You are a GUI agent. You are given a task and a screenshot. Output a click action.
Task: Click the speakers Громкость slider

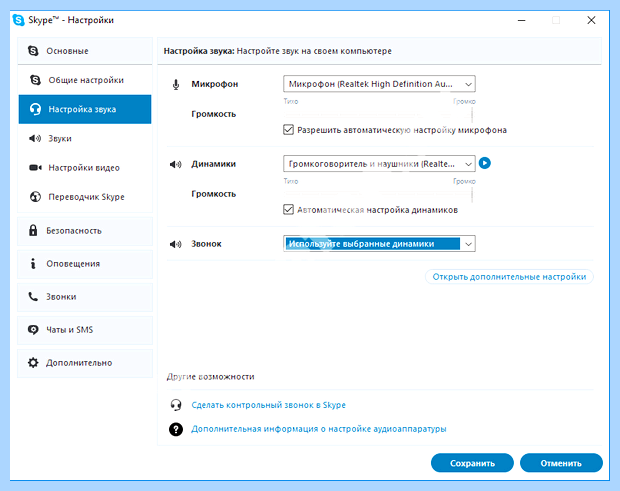[378, 195]
